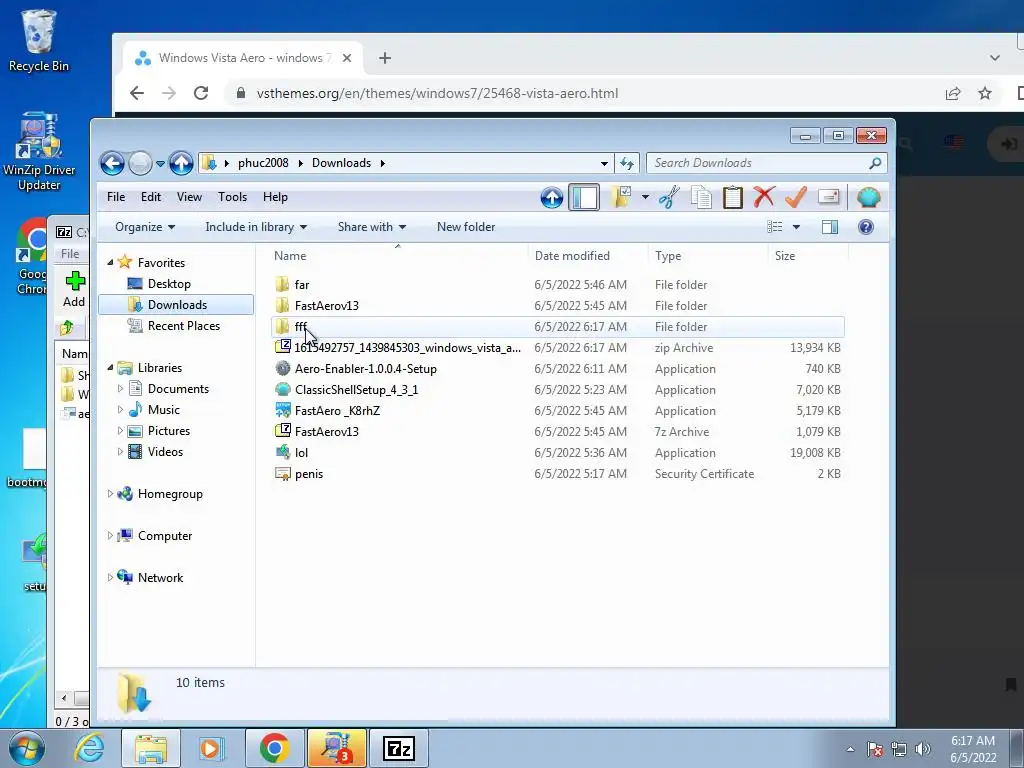Cut selection using the scissors icon

[669, 197]
